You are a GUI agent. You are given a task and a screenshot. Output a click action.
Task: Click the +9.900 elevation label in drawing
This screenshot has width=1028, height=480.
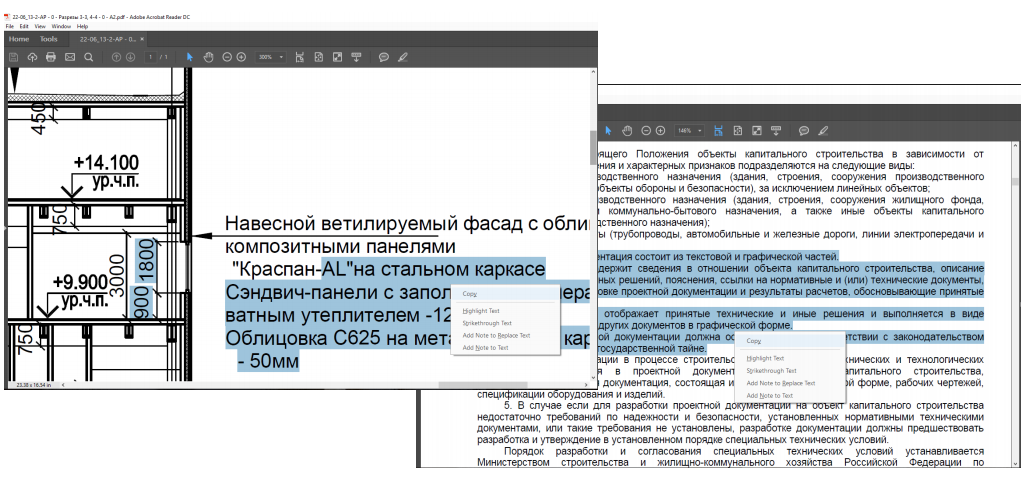81,283
